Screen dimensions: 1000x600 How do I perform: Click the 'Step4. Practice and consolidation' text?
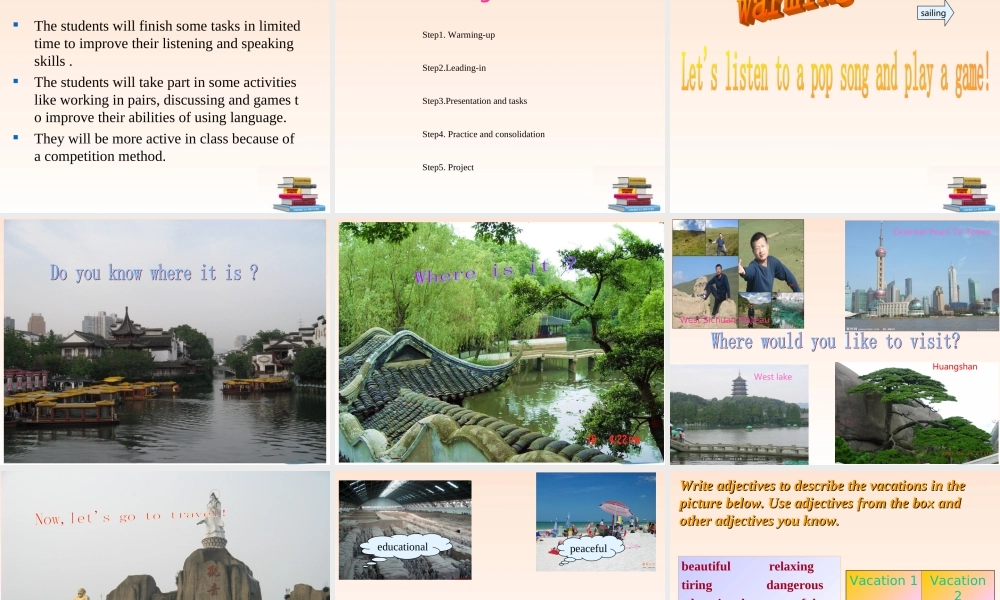click(483, 135)
